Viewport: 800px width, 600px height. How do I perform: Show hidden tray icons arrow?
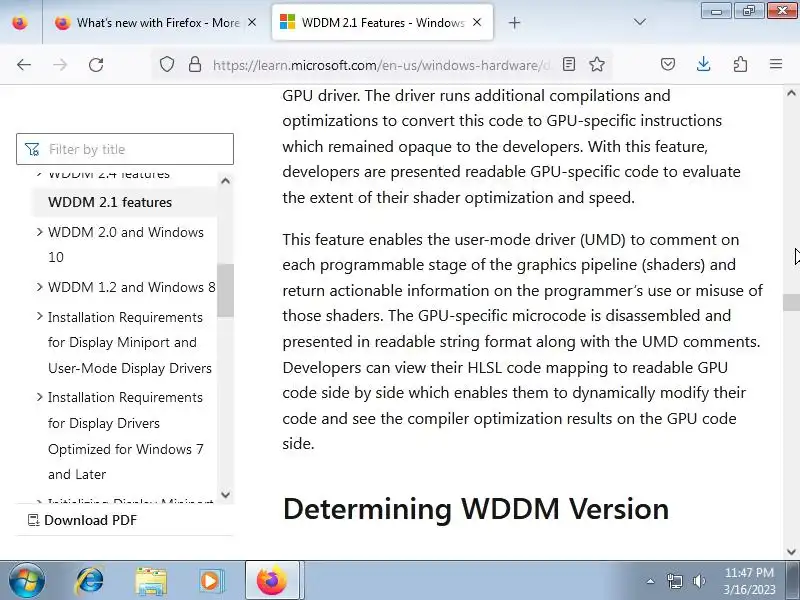click(x=651, y=581)
